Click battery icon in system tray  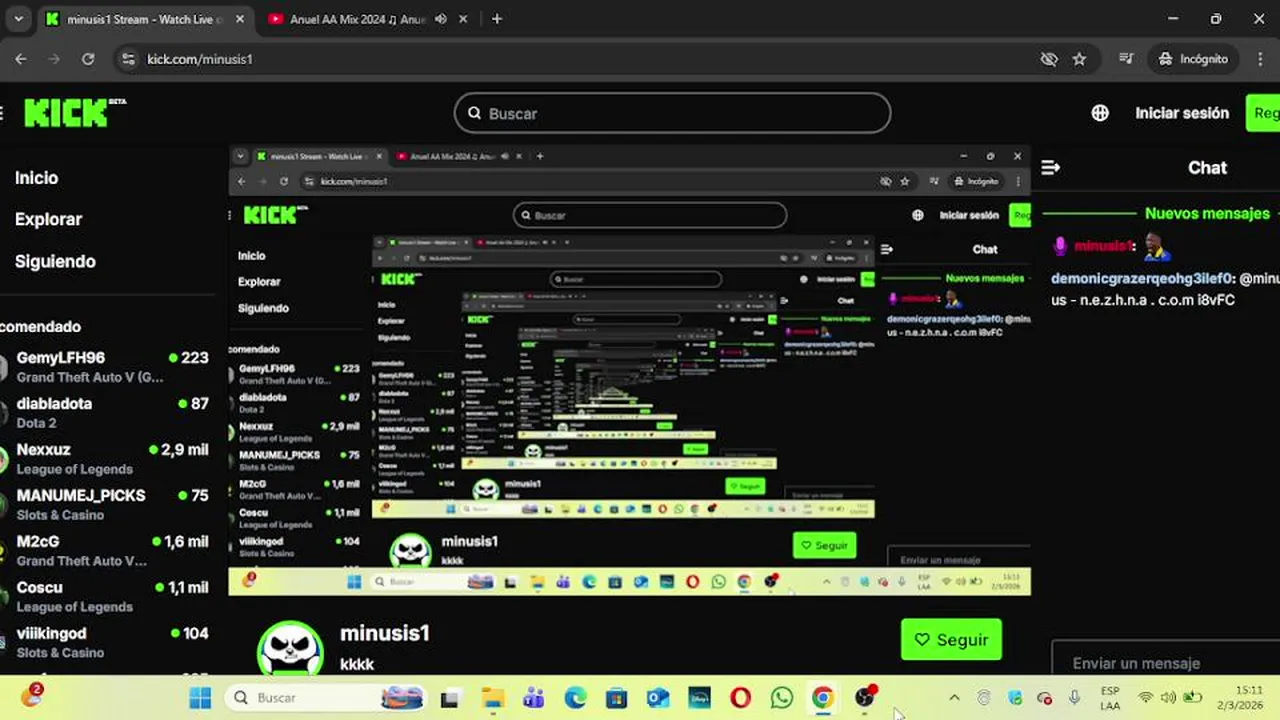1192,698
